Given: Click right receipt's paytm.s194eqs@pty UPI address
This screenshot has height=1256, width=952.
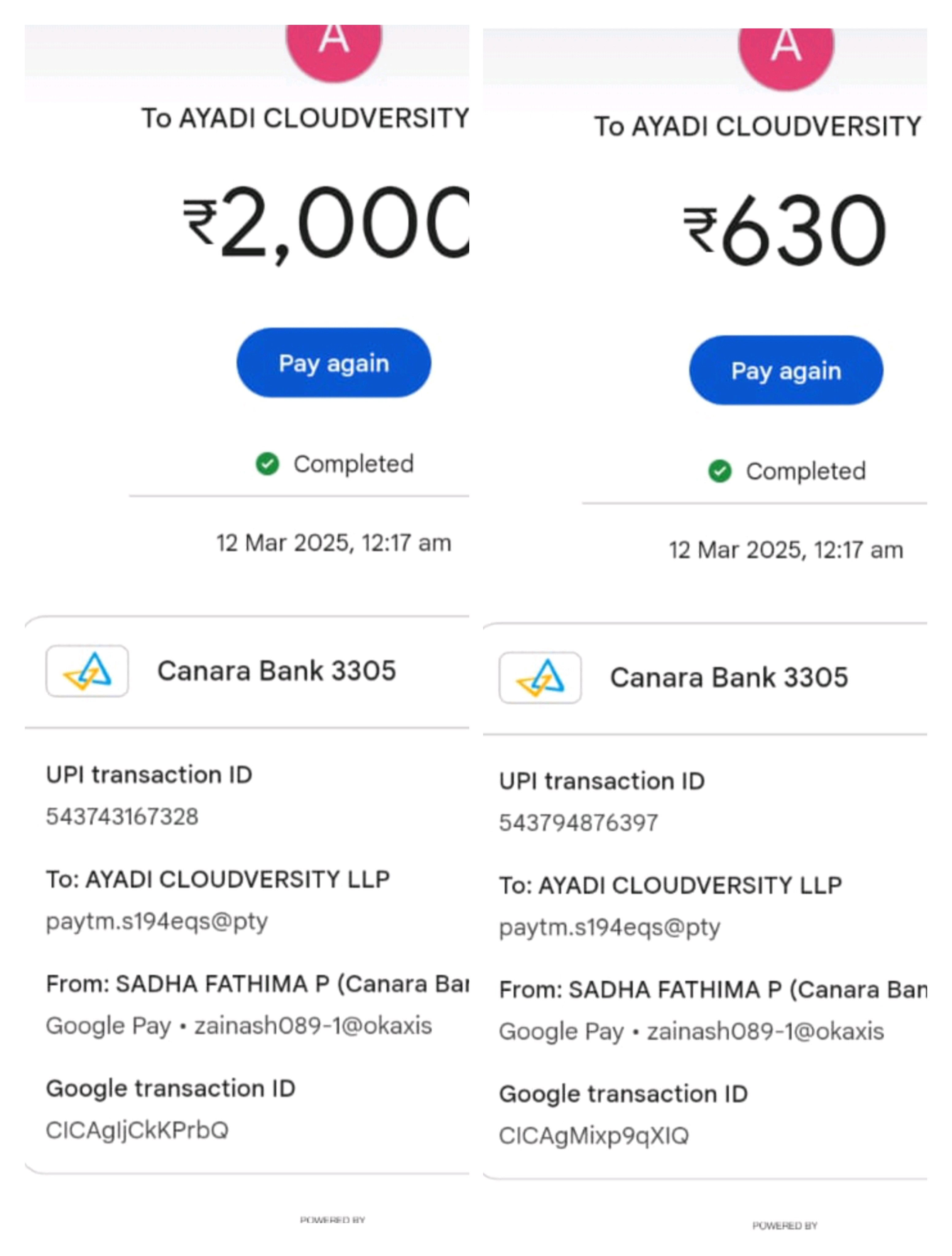Looking at the screenshot, I should coord(609,927).
